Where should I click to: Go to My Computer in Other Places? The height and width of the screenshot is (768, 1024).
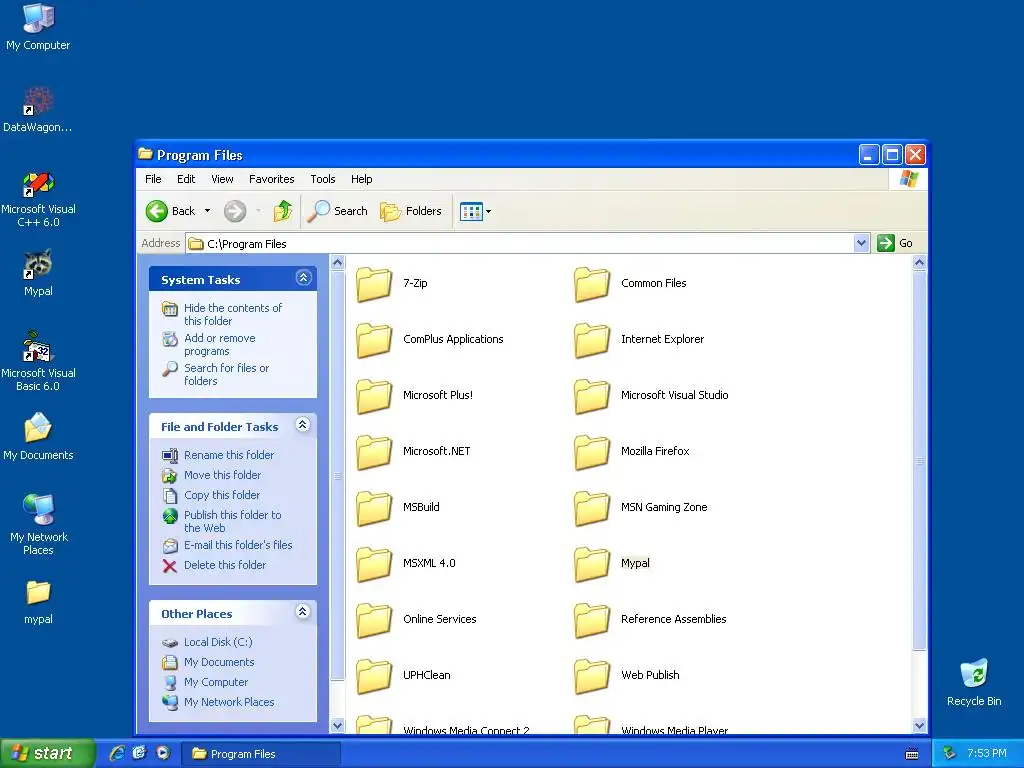coord(205,682)
